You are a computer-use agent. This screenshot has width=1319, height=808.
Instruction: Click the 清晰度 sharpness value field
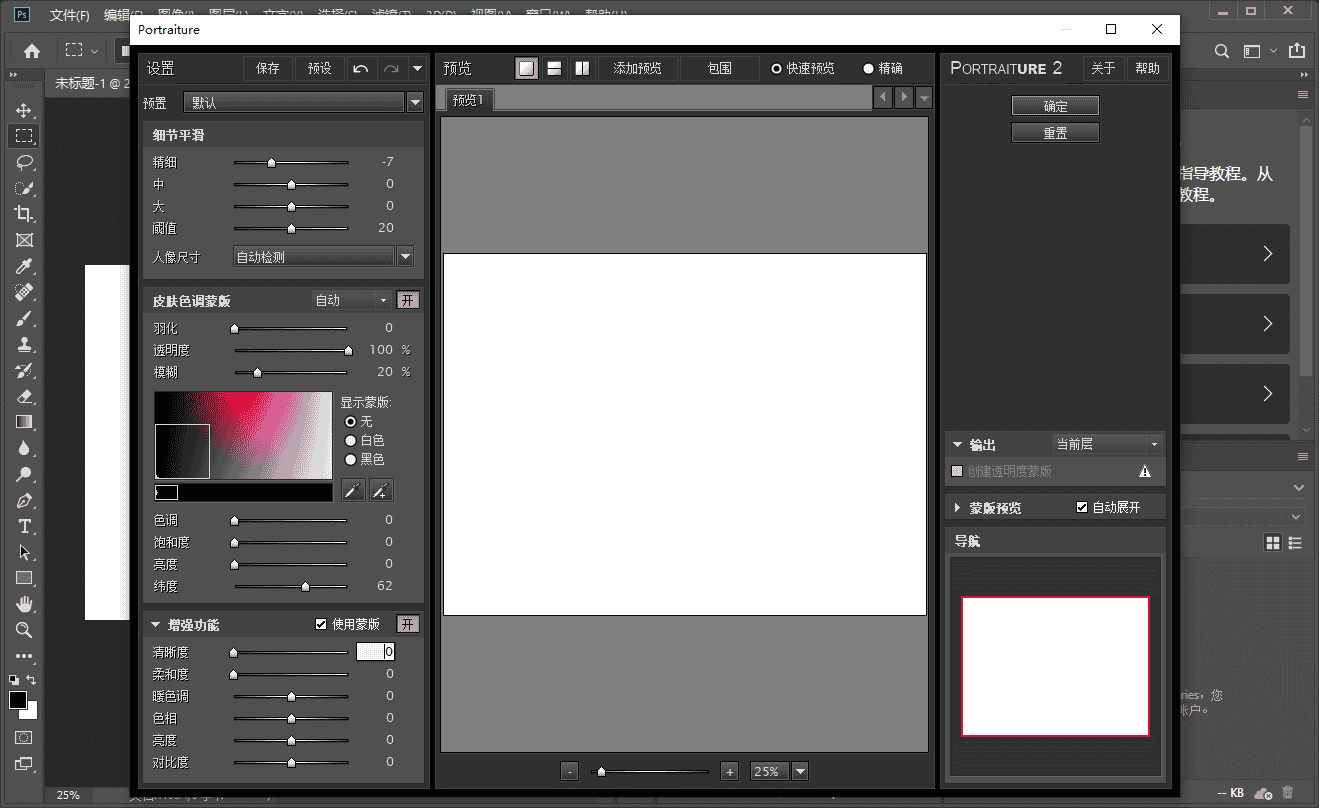pos(375,652)
